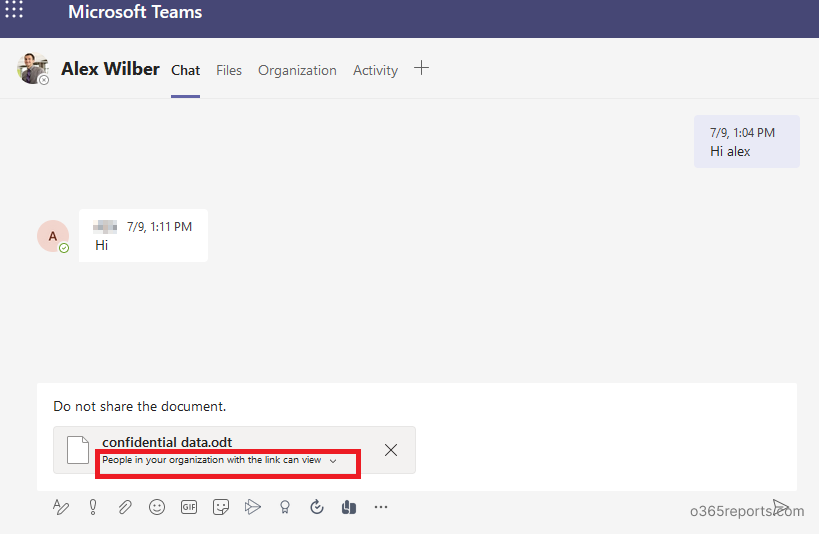This screenshot has width=819, height=534.
Task: Open the Format text options
Action: click(x=61, y=507)
